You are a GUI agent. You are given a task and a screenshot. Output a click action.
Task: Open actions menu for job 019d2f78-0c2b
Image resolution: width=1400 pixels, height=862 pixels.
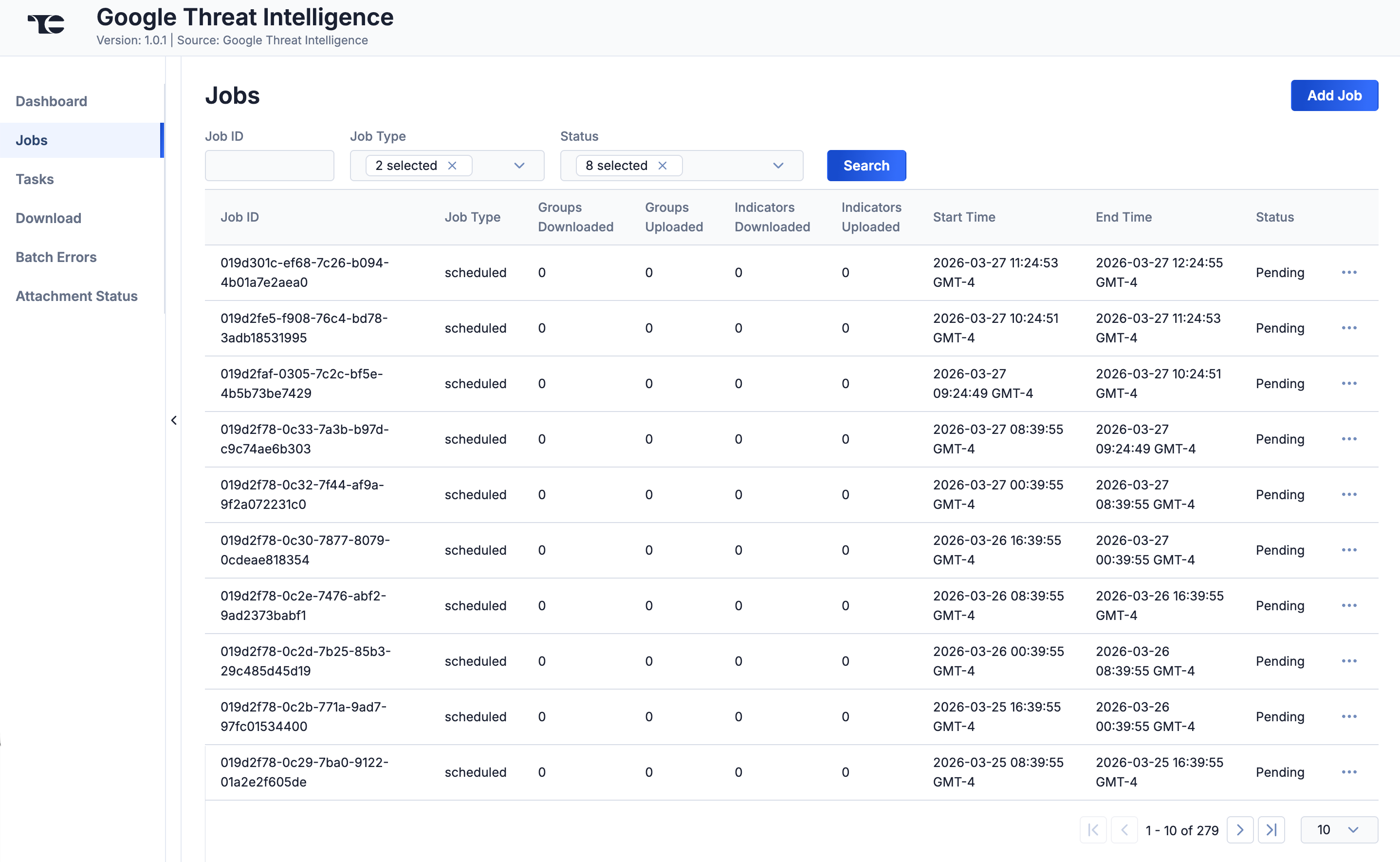(x=1349, y=716)
